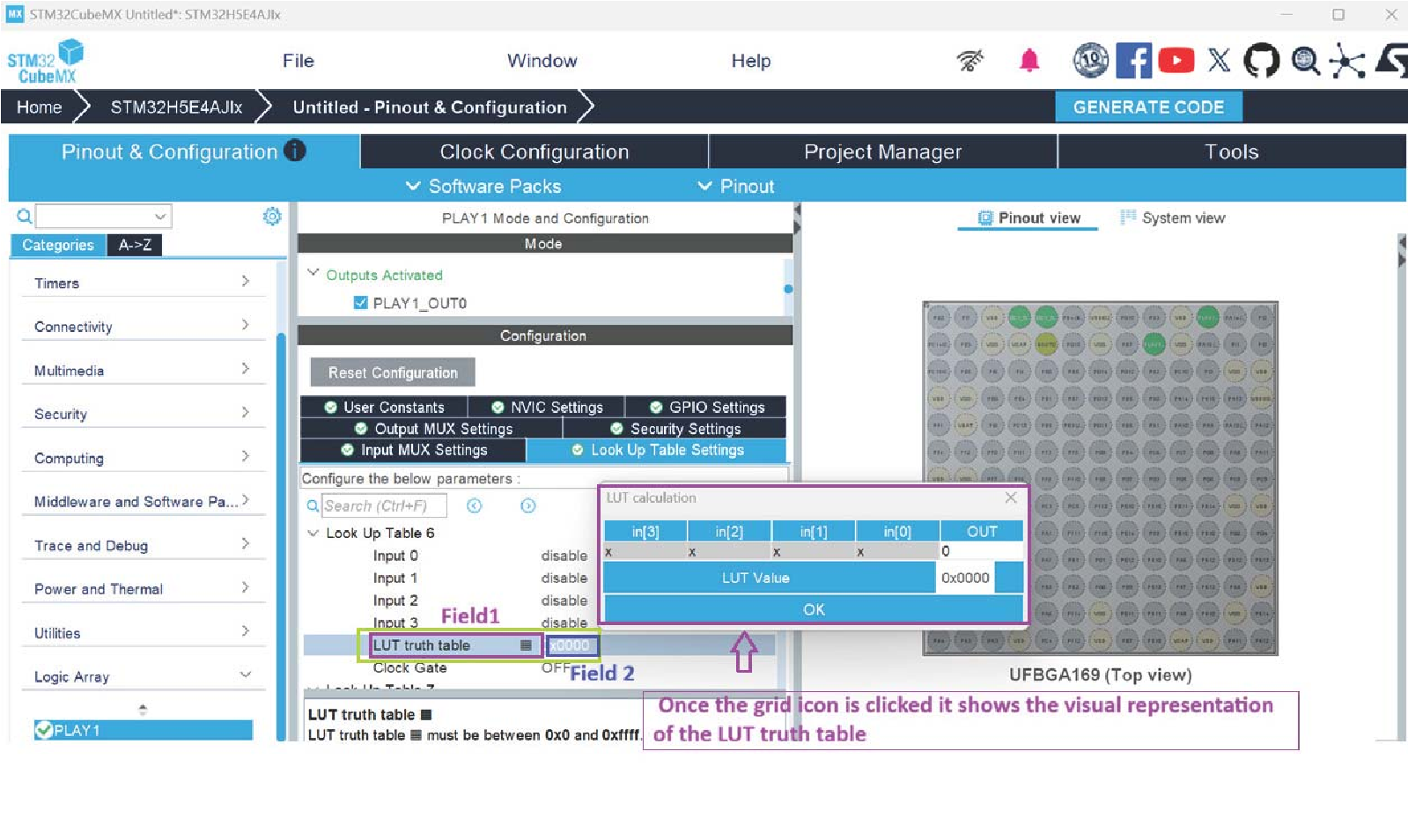Click the info icon on Pinout & Configuration
Screen dimensions: 1408x840
pos(295,151)
